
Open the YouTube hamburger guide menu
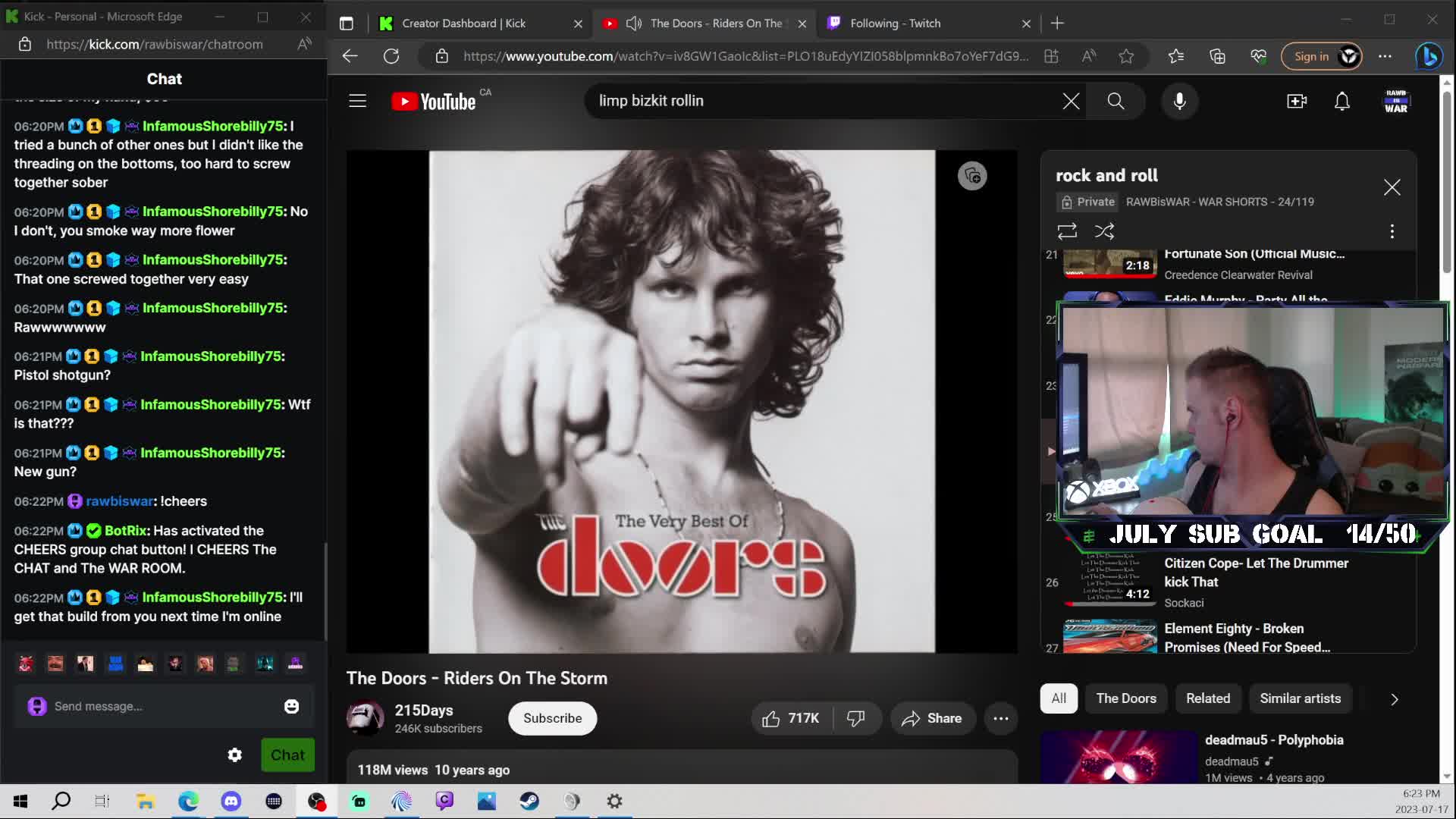pyautogui.click(x=357, y=101)
